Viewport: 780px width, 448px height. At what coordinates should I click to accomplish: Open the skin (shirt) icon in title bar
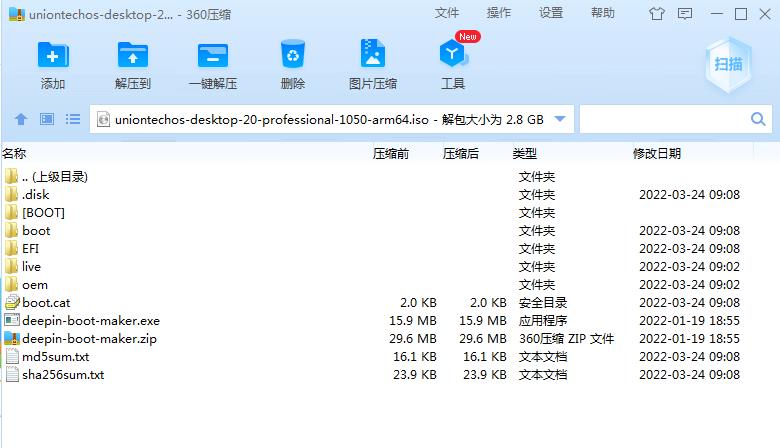[x=657, y=13]
